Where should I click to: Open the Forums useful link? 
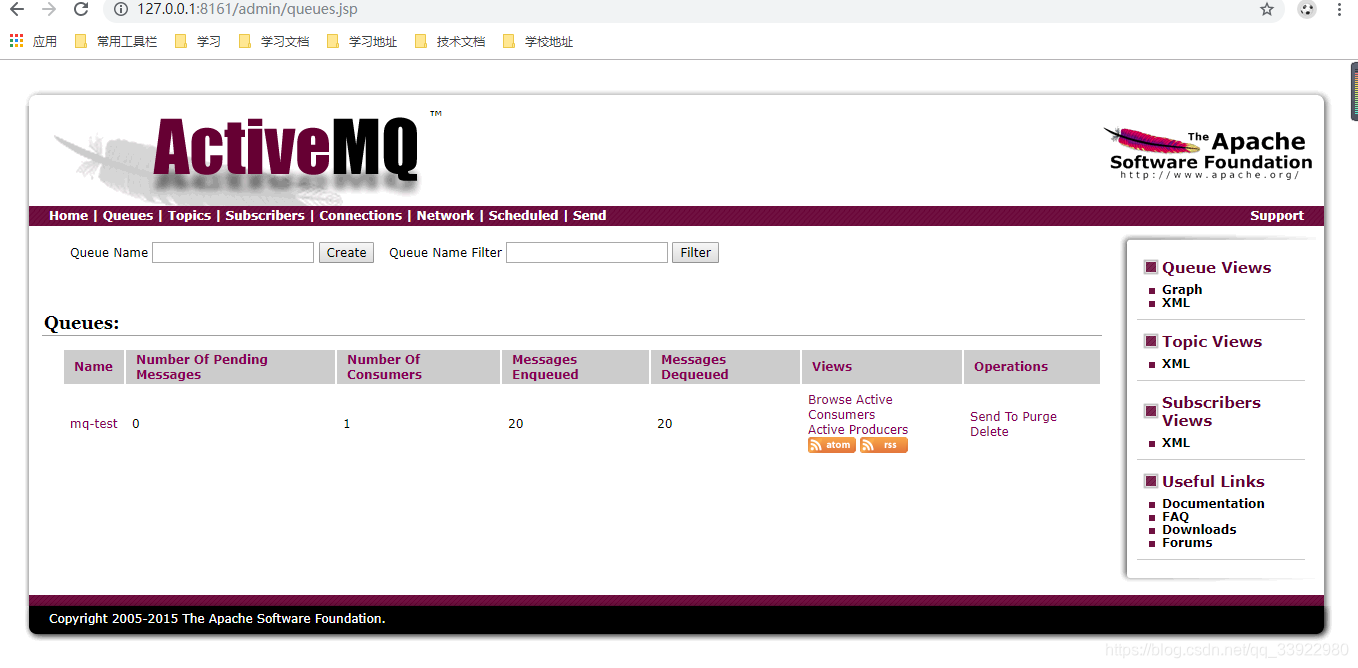[x=1187, y=543]
